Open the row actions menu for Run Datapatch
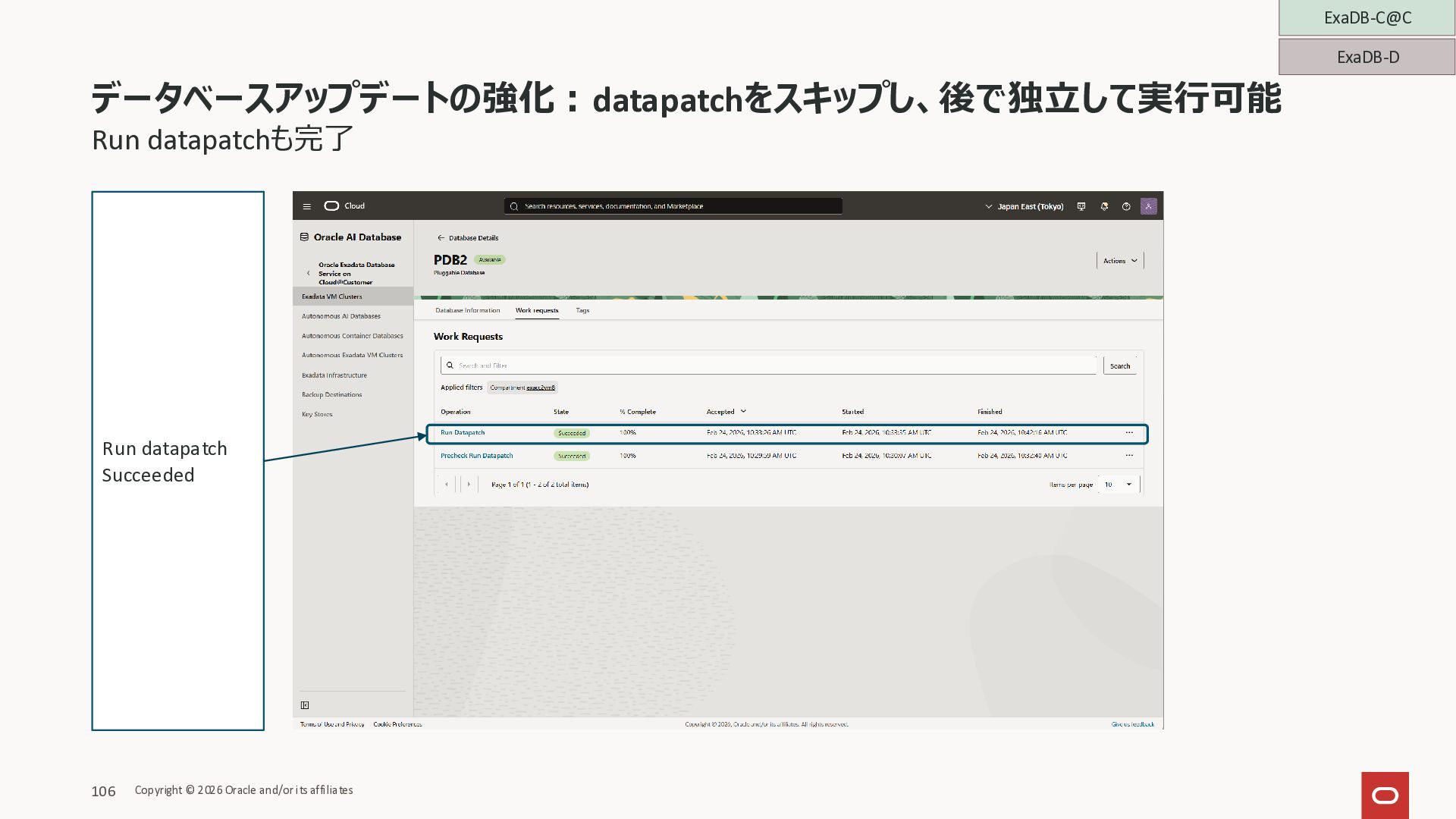The width and height of the screenshot is (1456, 819). [1129, 433]
